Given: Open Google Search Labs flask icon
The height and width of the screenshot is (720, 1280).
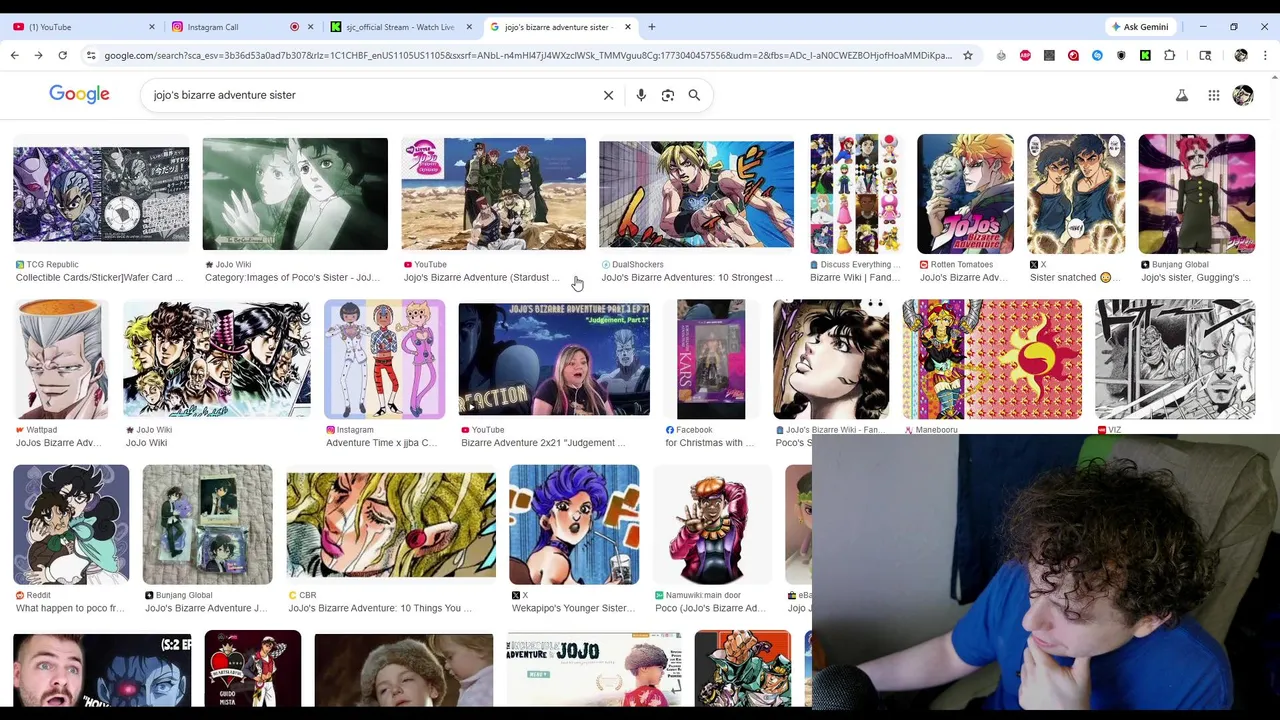Looking at the screenshot, I should coord(1181,95).
